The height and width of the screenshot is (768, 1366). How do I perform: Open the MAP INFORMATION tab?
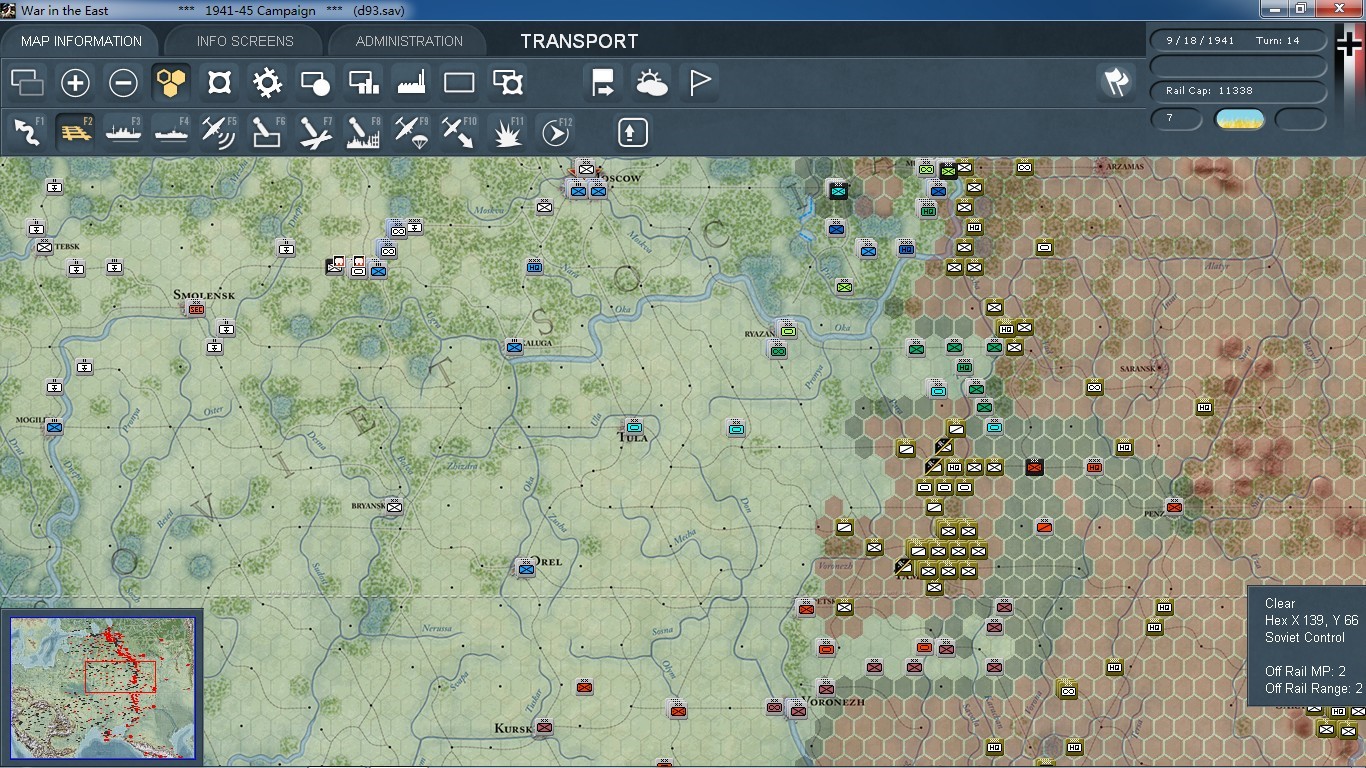click(81, 41)
